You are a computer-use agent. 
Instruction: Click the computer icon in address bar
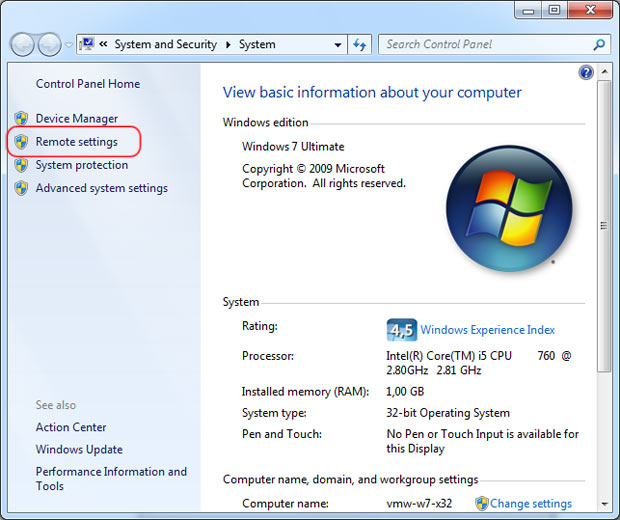[87, 44]
